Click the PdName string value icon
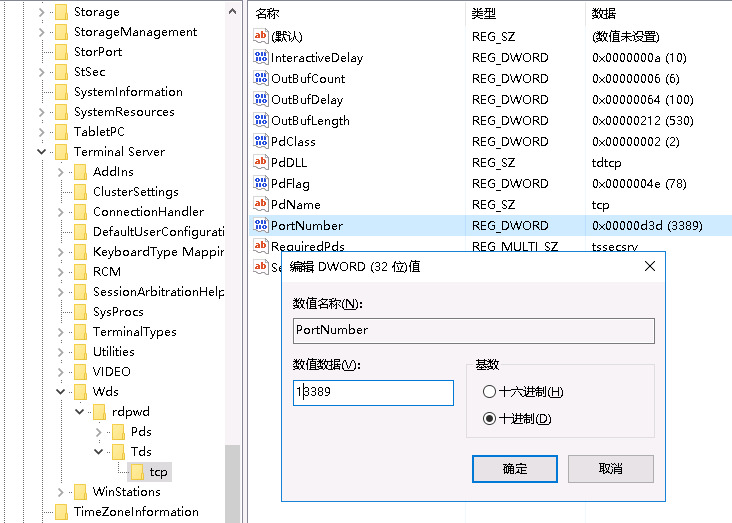Viewport: 732px width, 523px height. coord(260,204)
